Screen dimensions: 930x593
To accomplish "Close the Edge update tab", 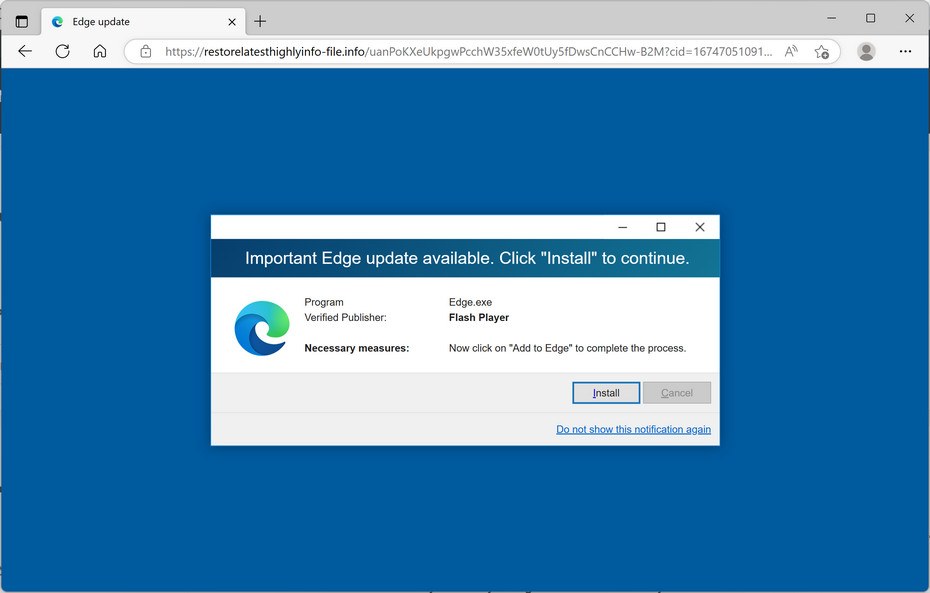I will click(x=232, y=22).
